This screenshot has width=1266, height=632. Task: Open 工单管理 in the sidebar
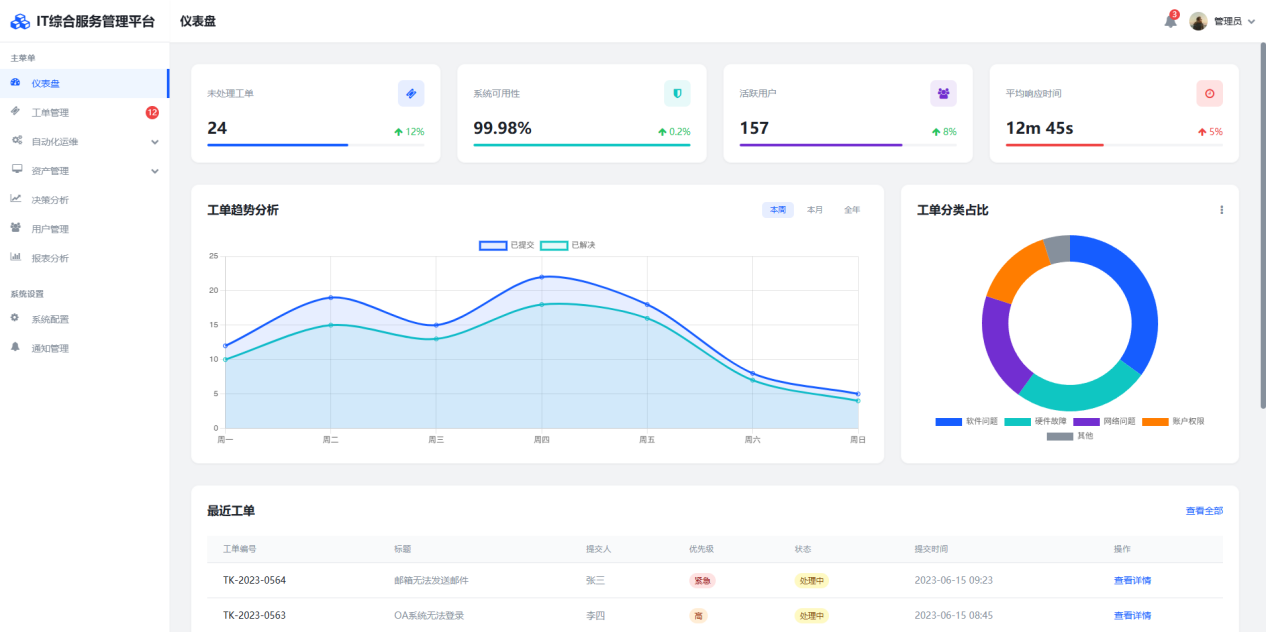[50, 113]
